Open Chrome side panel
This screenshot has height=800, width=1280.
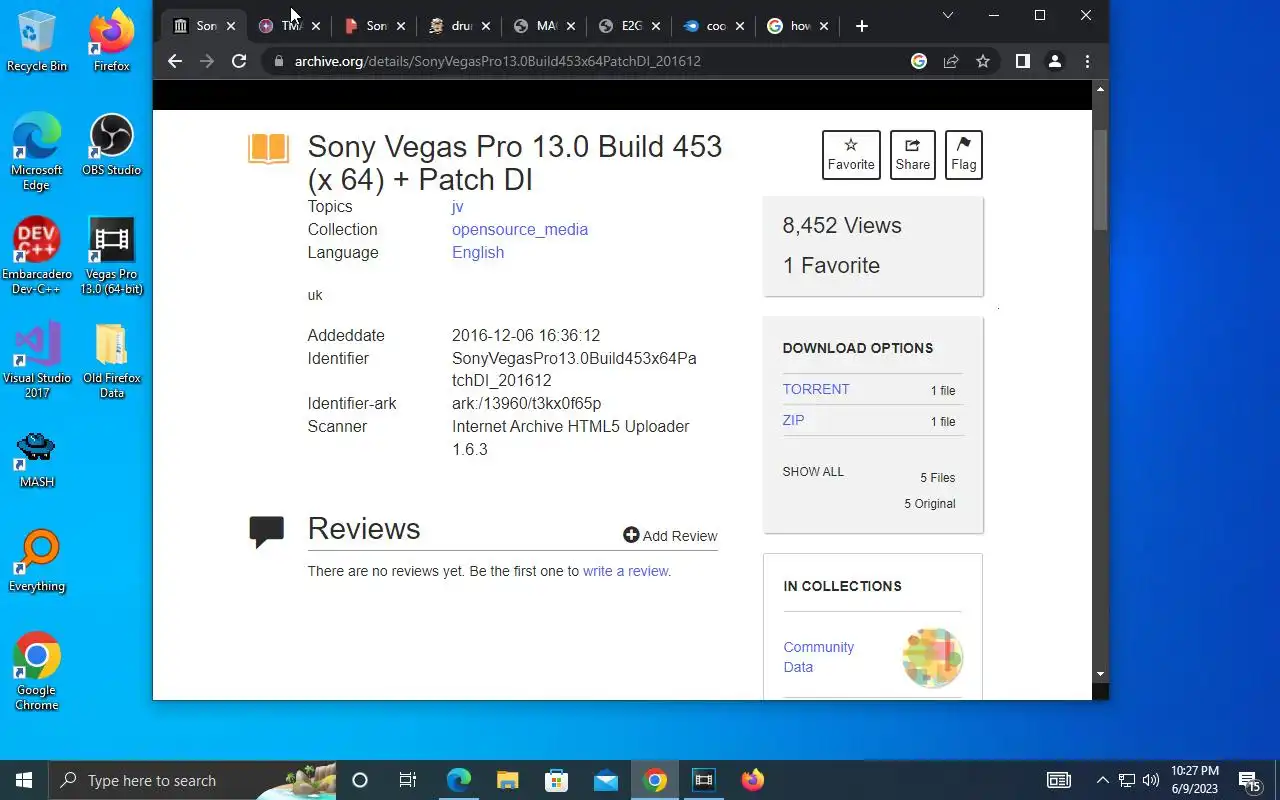pos(1022,61)
